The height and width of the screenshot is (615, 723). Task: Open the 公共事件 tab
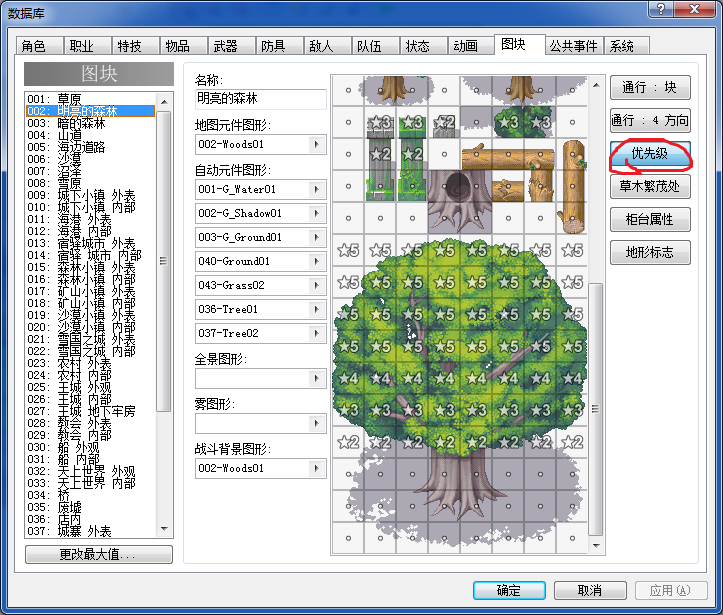(x=574, y=46)
